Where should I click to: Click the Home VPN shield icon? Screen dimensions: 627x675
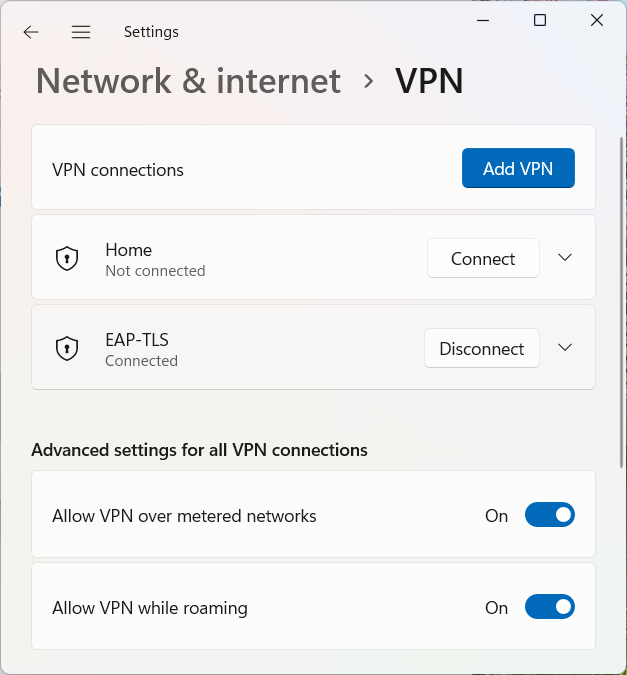(67, 258)
